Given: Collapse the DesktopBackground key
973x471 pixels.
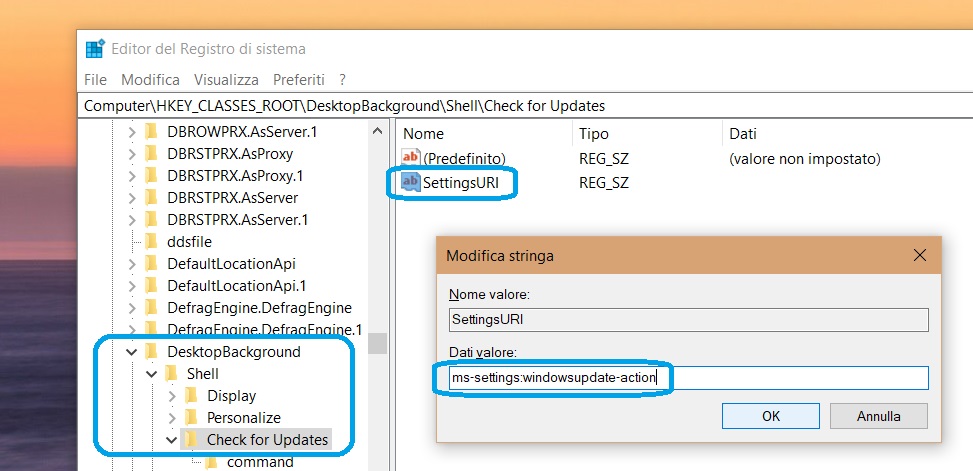Looking at the screenshot, I should pyautogui.click(x=132, y=352).
